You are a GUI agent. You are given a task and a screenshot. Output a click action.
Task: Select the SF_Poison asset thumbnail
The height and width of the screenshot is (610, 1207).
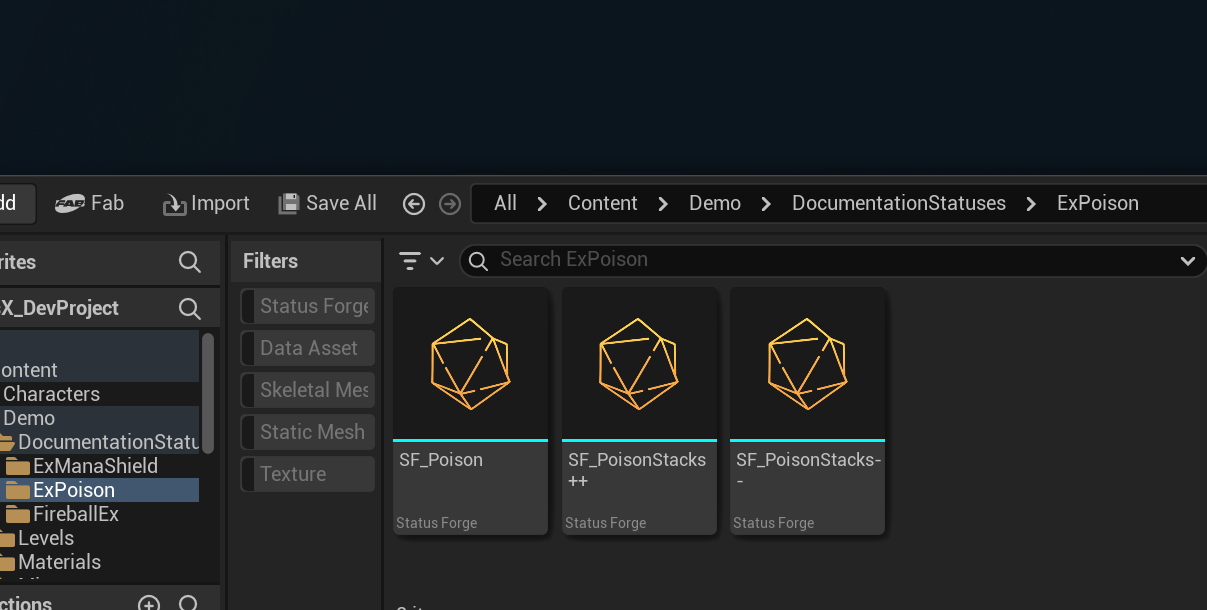470,363
